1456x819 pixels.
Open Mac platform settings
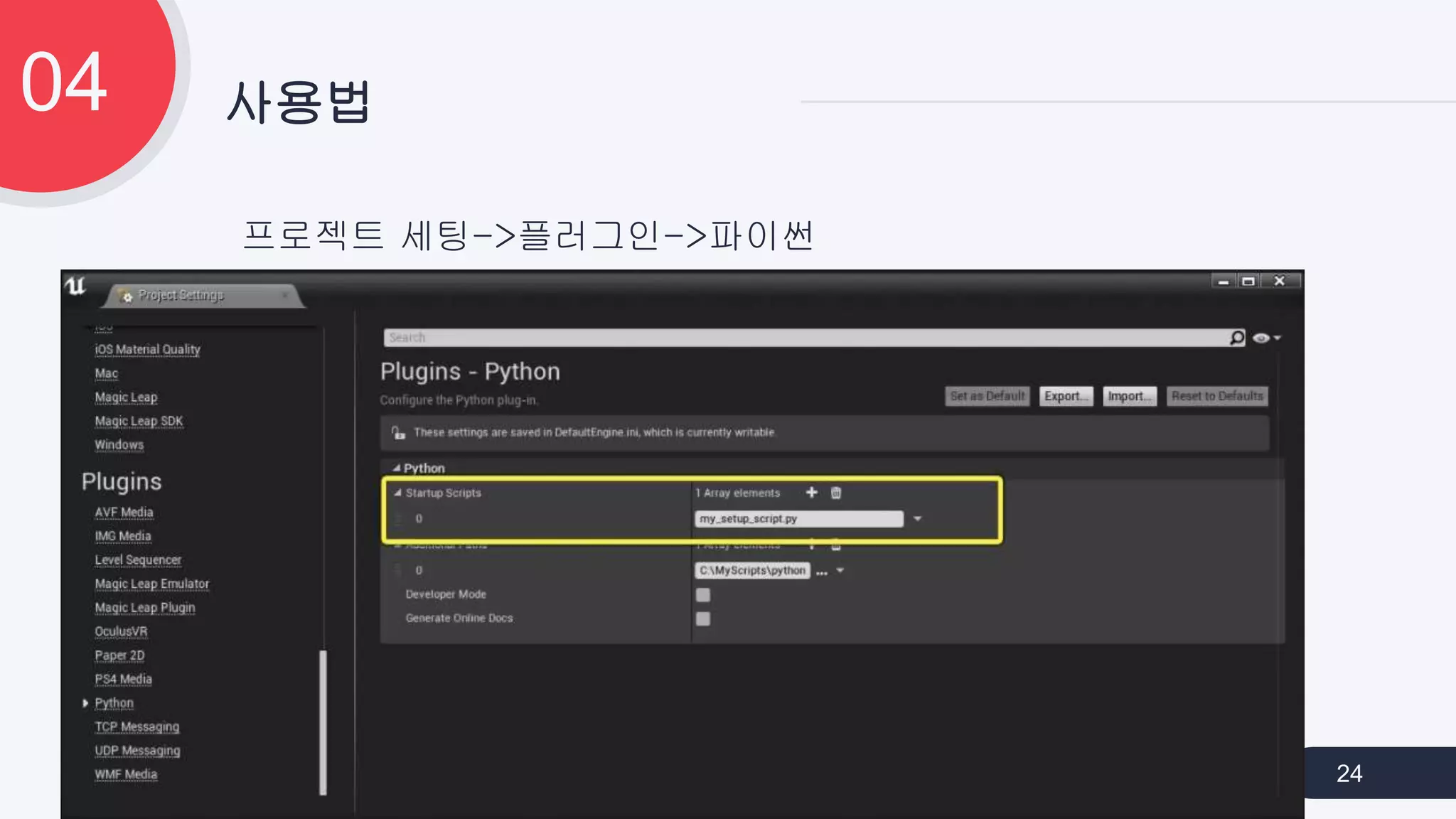coord(107,373)
